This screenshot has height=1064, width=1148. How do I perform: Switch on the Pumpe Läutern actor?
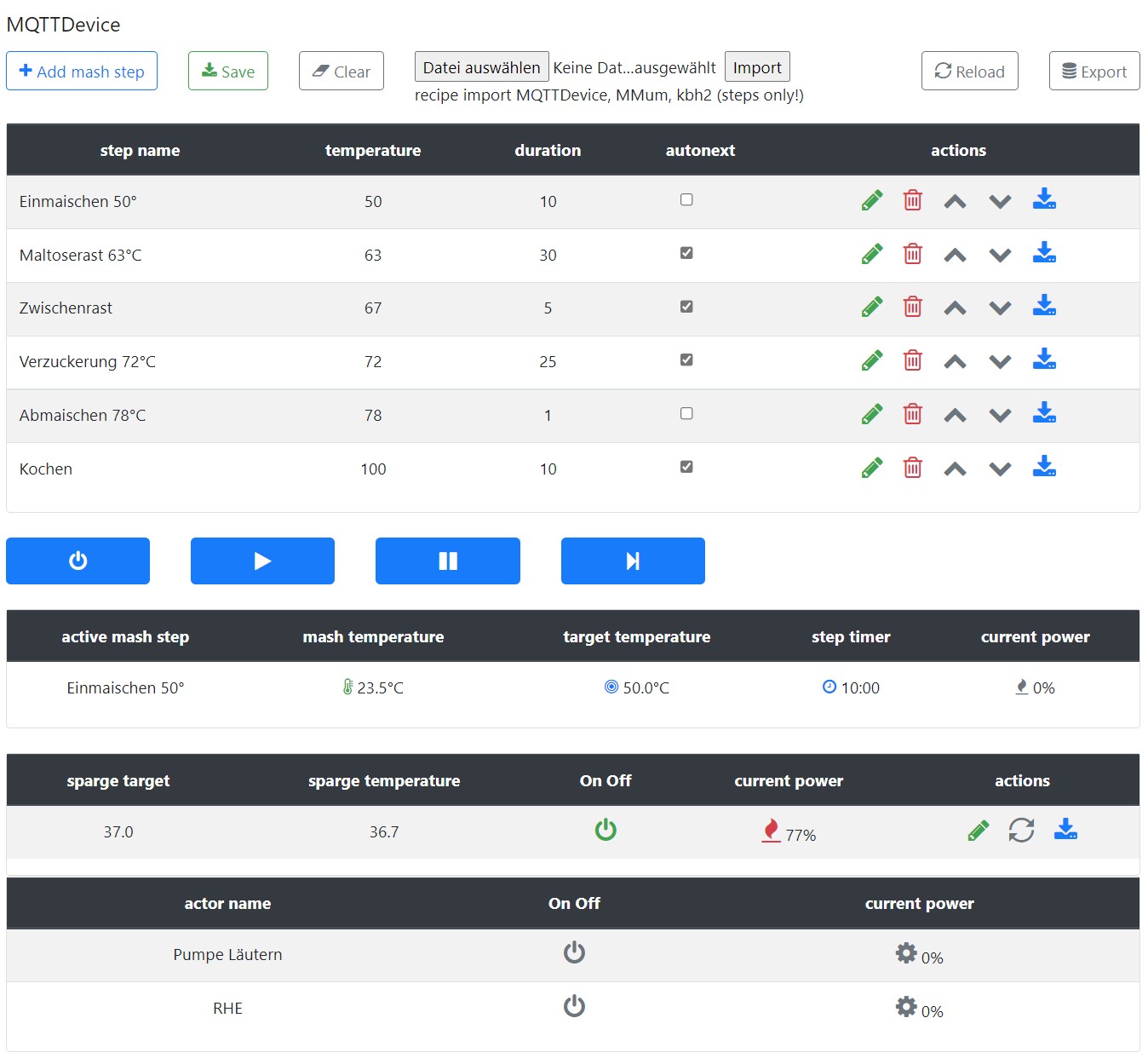574,952
